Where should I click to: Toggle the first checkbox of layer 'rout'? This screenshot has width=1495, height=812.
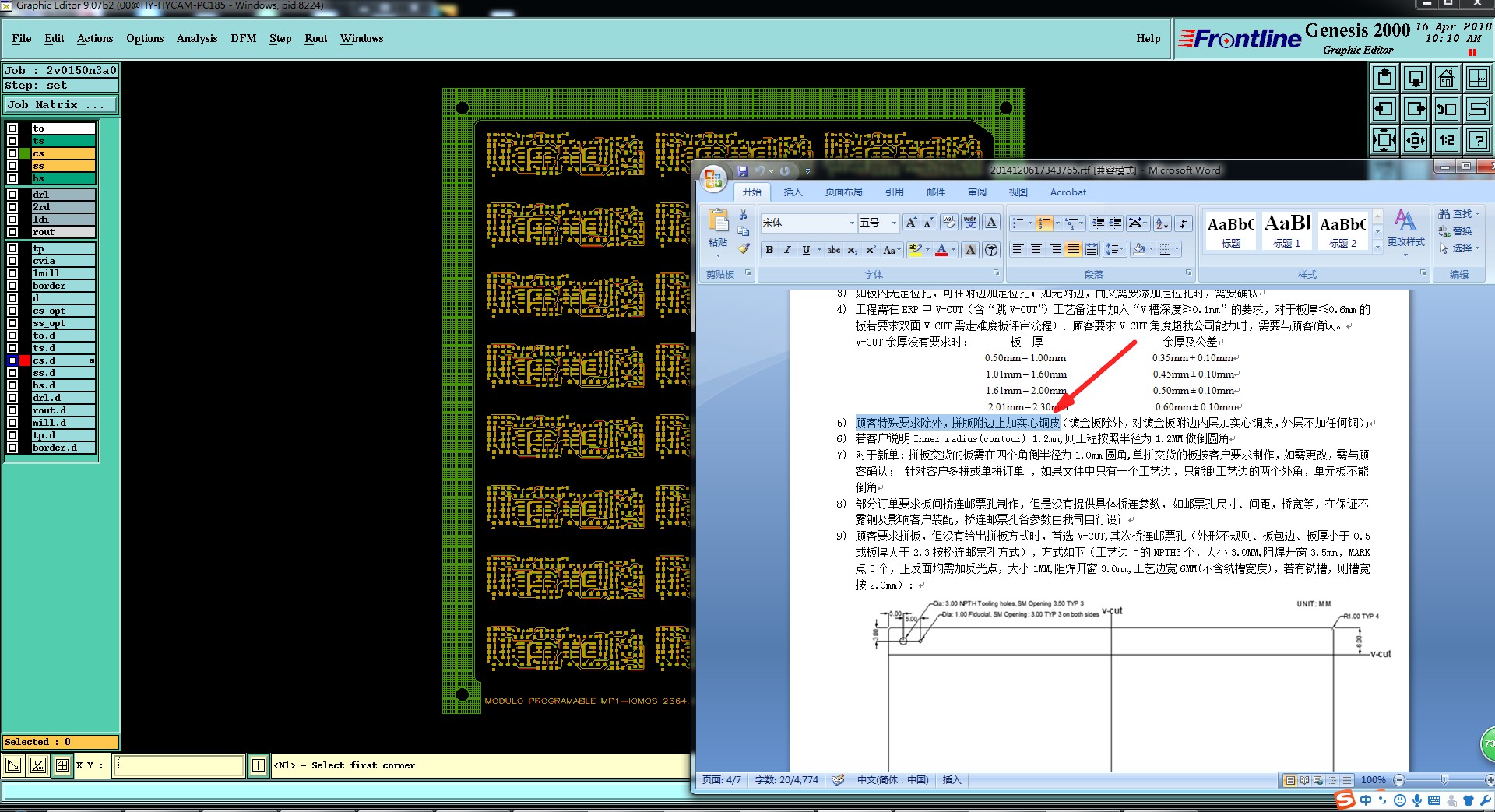[12, 232]
